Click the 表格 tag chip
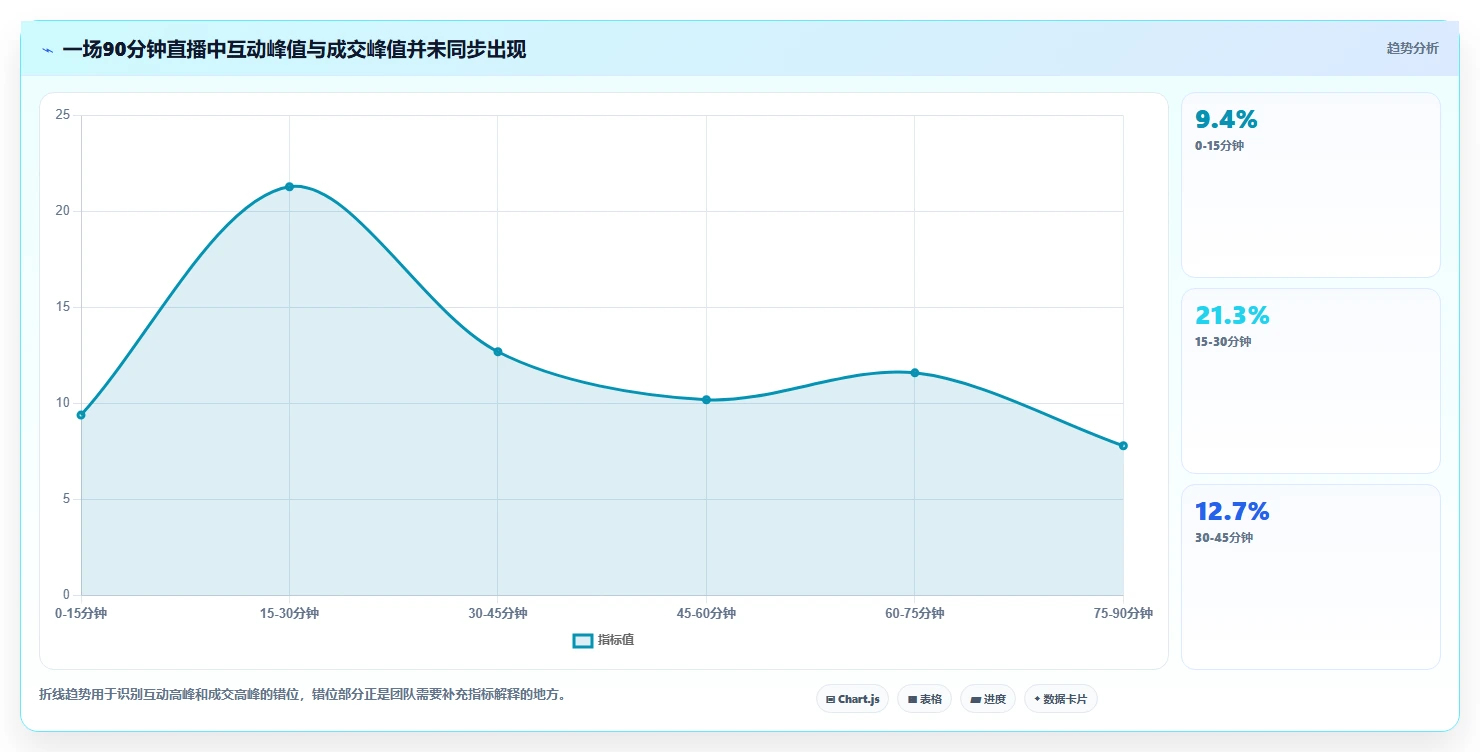This screenshot has height=752, width=1480. click(924, 699)
